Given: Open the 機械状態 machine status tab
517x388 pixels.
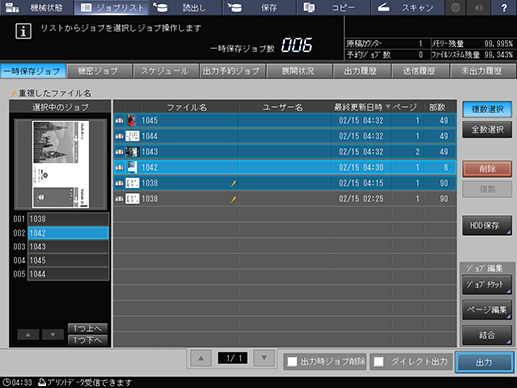Looking at the screenshot, I should click(36, 7).
